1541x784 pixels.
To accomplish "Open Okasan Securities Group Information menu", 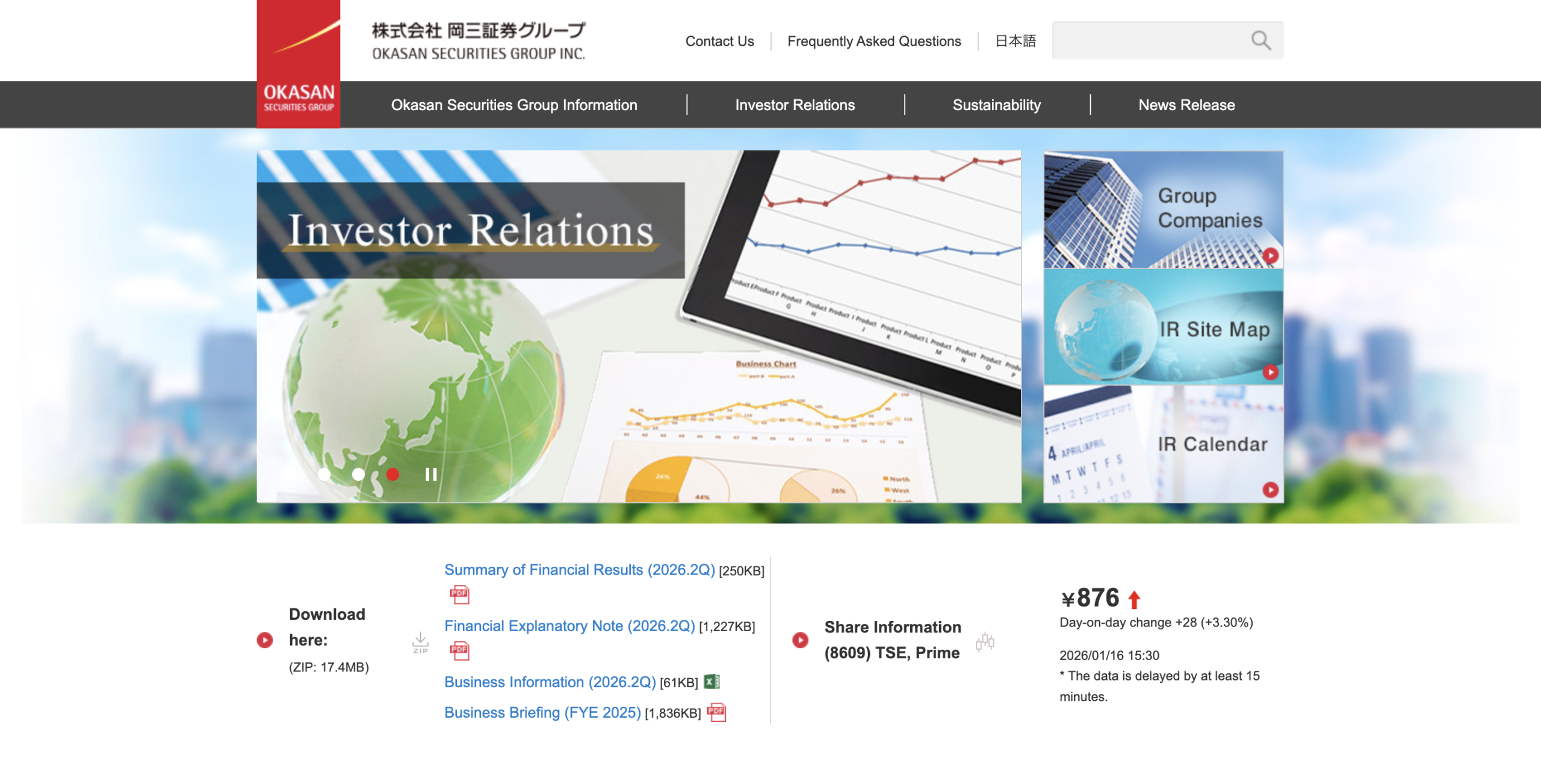I will pos(514,105).
